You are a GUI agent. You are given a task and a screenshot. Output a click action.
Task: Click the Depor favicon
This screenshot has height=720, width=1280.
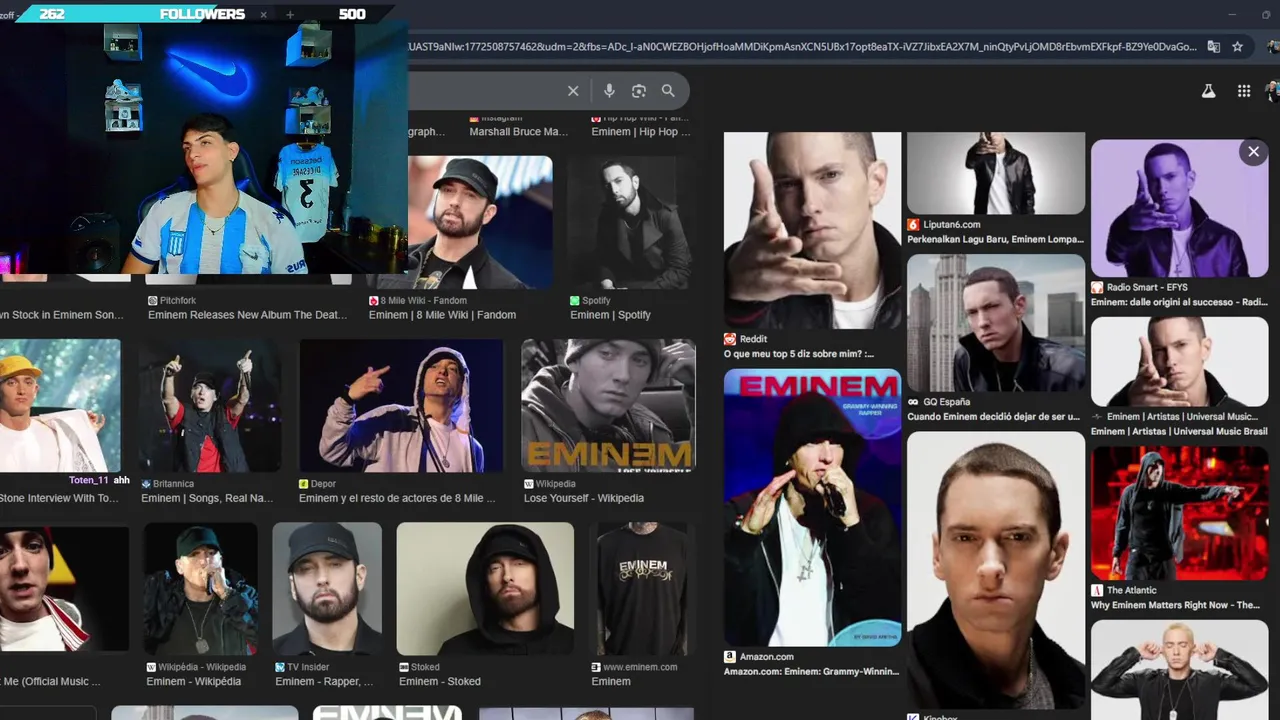(x=304, y=484)
